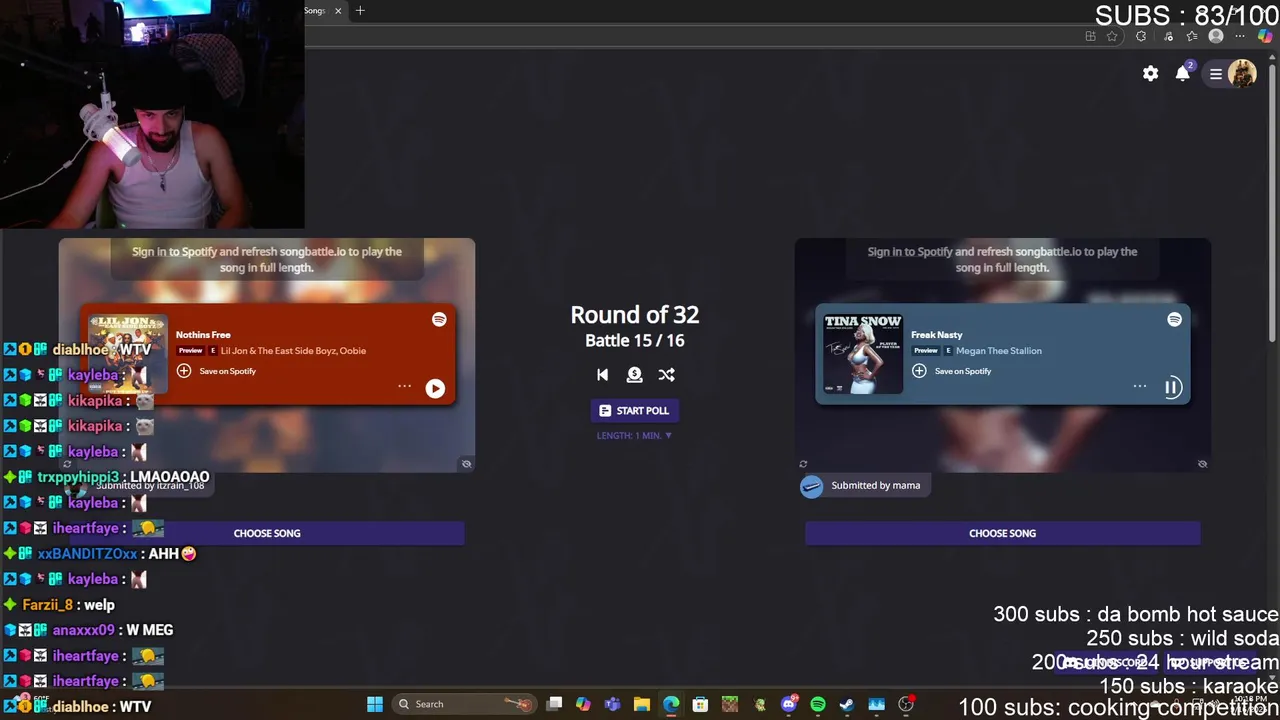Click the coin donation icon
This screenshot has height=720, width=1280.
(x=634, y=375)
